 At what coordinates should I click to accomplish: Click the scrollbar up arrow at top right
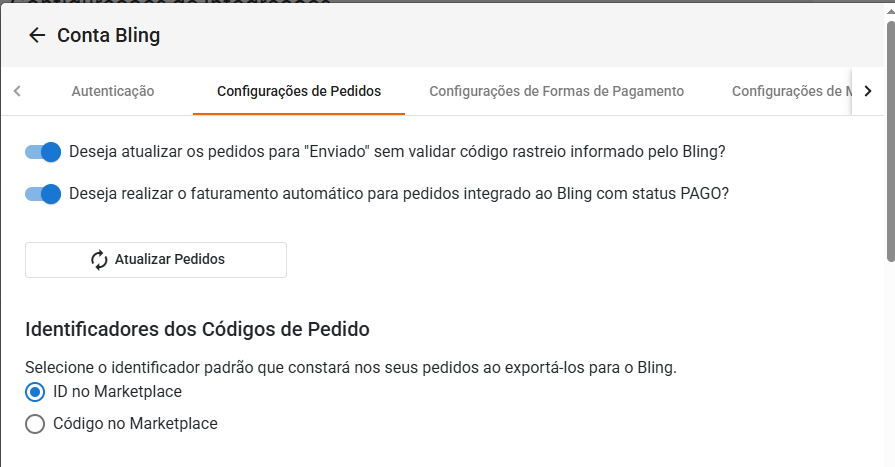pyautogui.click(x=890, y=13)
